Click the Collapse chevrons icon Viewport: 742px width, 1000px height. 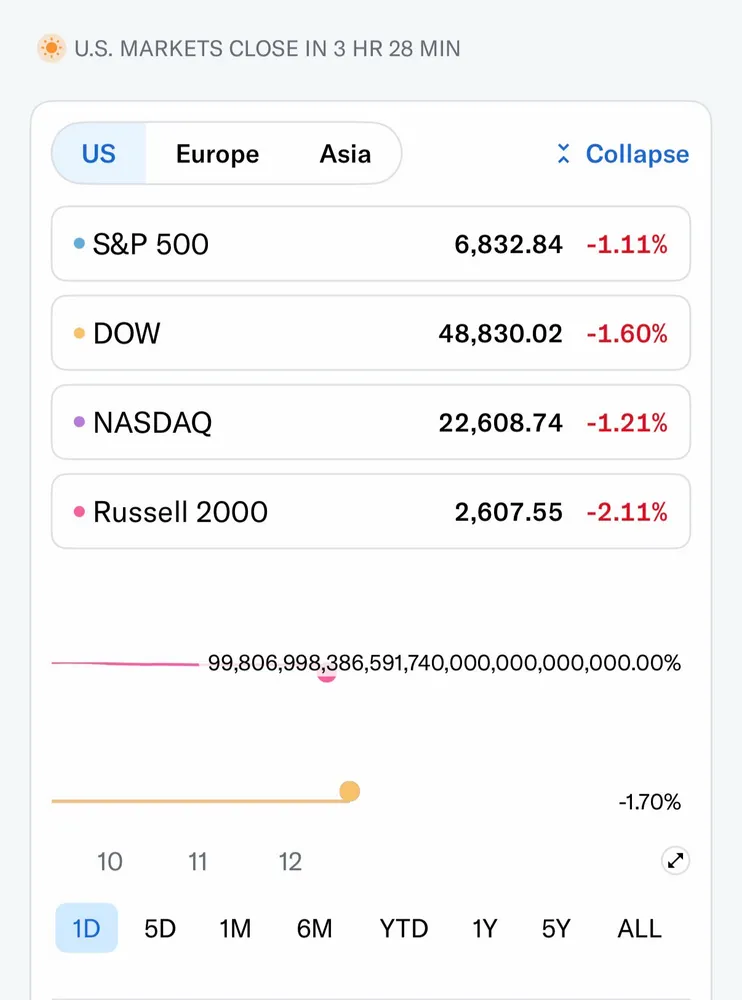[564, 154]
